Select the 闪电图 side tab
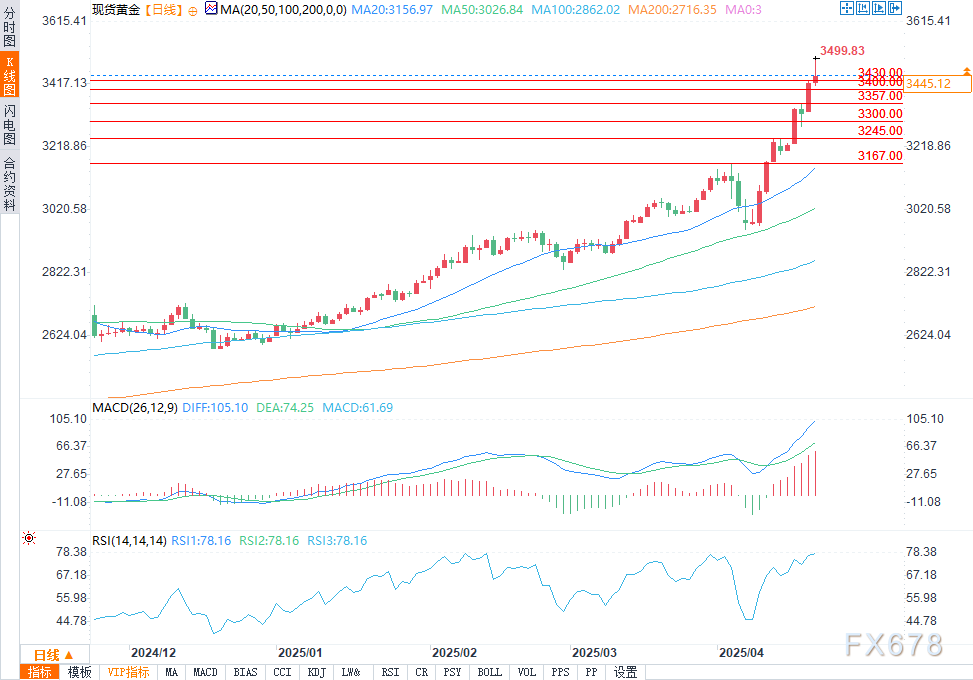The width and height of the screenshot is (973, 680). pyautogui.click(x=9, y=124)
